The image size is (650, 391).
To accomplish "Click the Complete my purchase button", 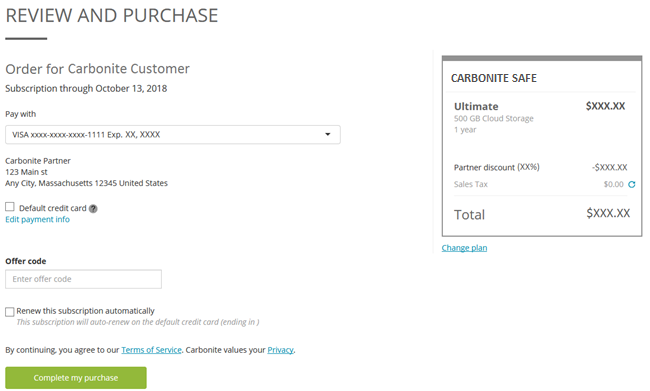I will tap(76, 378).
